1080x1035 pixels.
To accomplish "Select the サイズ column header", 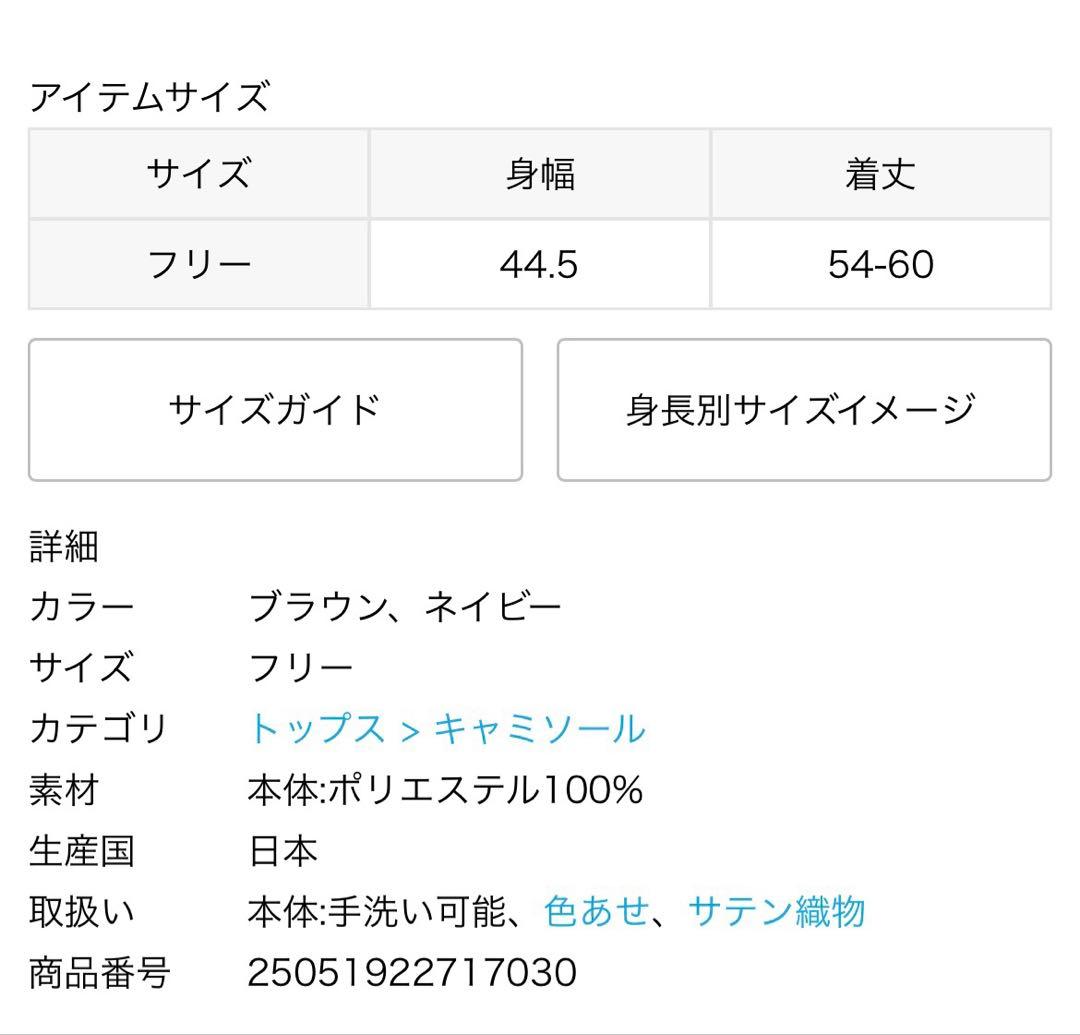I will coord(196,173).
